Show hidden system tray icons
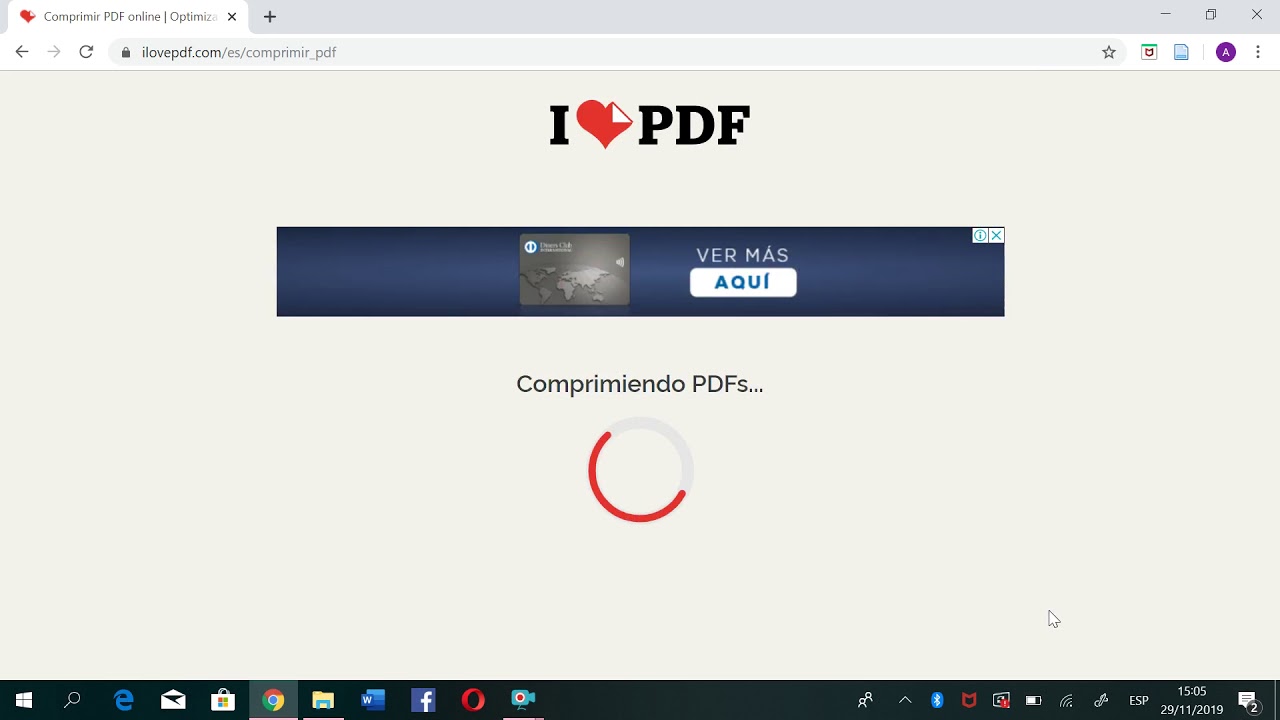The image size is (1280, 720). tap(905, 700)
